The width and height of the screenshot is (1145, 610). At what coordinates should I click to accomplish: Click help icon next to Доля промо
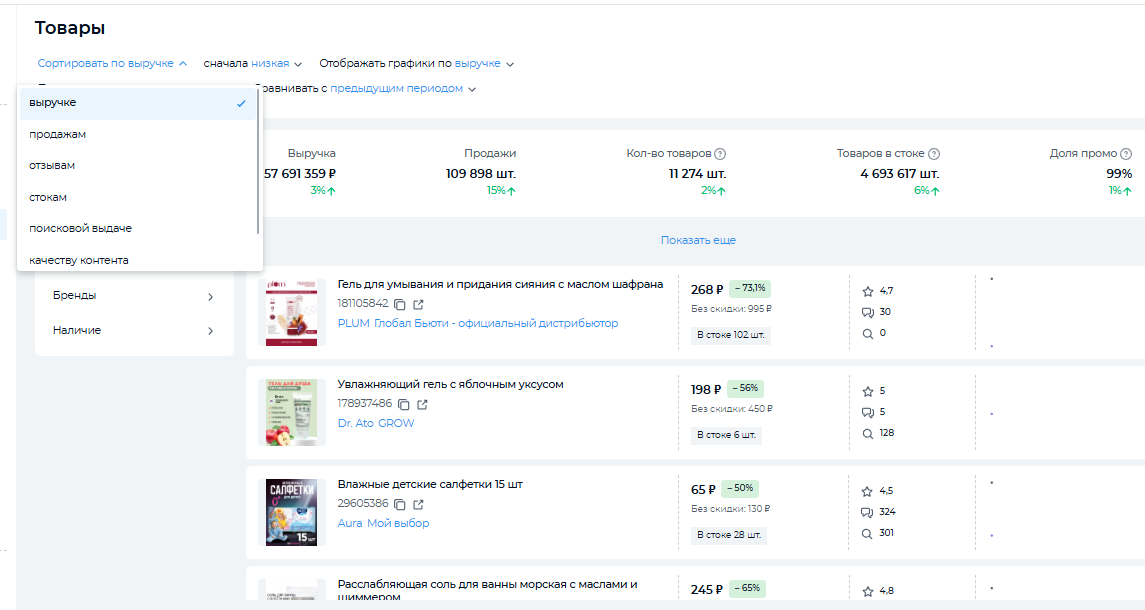1126,154
